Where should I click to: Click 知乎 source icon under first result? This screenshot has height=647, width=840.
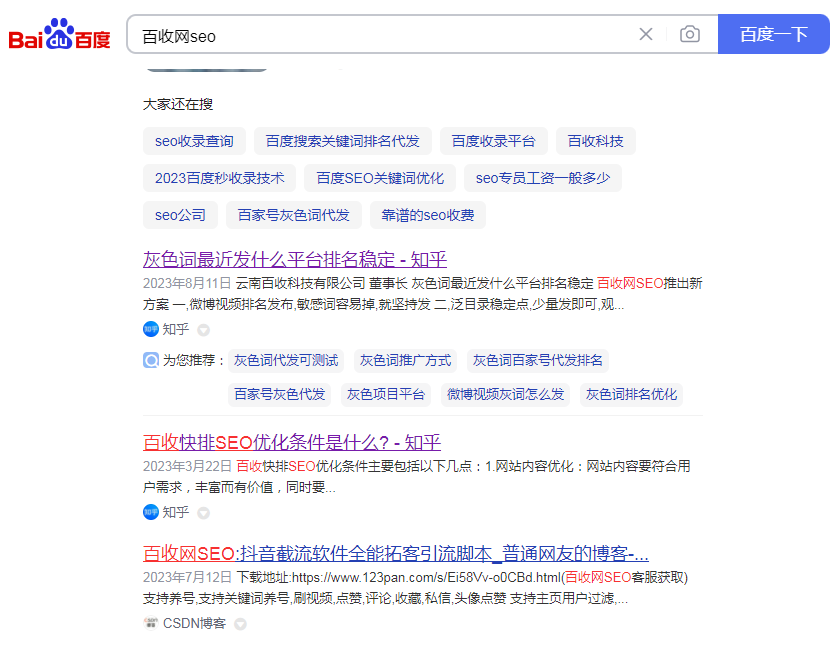point(151,329)
